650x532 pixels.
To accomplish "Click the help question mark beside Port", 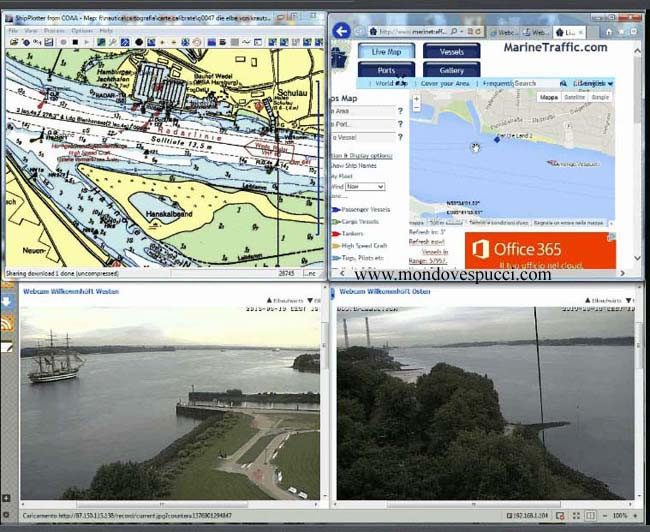I will click(x=400, y=124).
